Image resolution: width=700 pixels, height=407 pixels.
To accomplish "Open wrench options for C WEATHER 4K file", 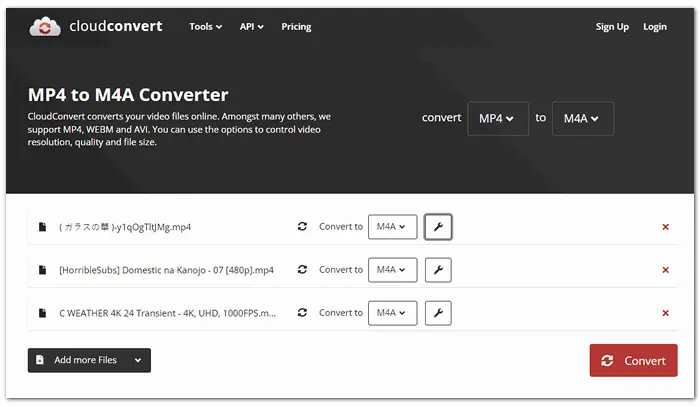I will click(x=438, y=313).
